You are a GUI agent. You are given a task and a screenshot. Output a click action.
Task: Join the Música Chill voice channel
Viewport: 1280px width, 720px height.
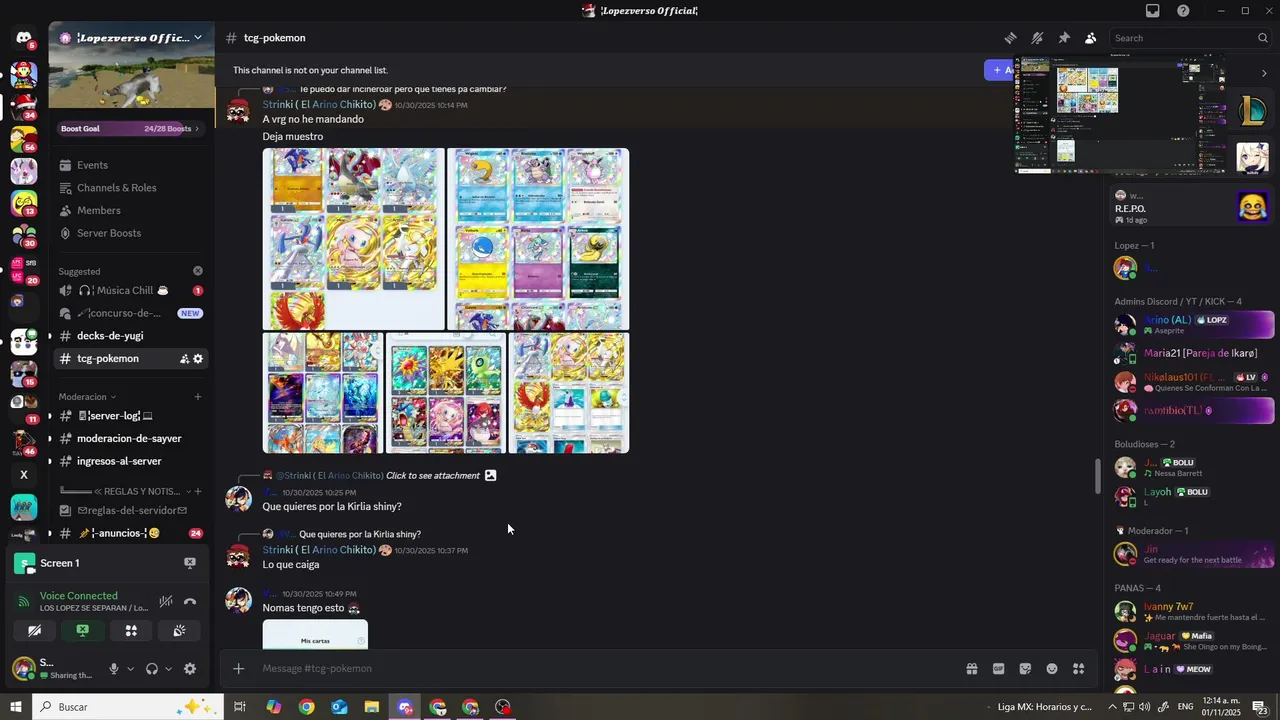[131, 290]
